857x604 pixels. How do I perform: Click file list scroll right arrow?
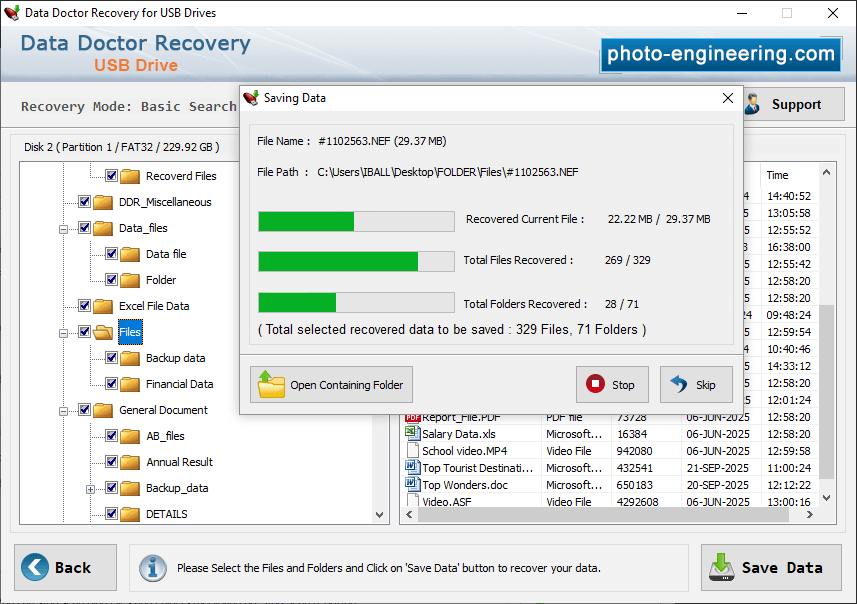pos(810,515)
